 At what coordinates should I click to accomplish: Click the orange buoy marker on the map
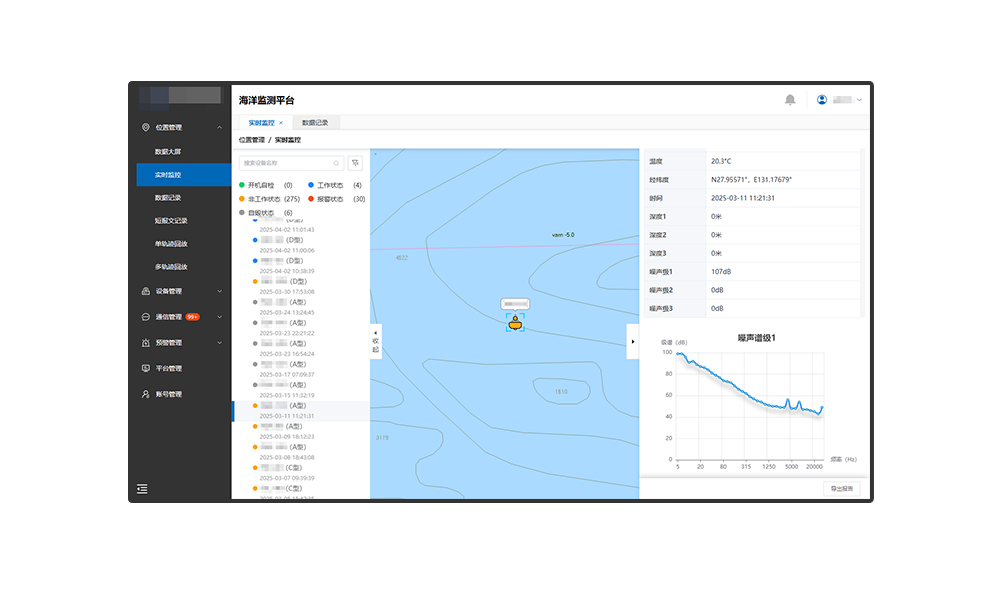(515, 323)
